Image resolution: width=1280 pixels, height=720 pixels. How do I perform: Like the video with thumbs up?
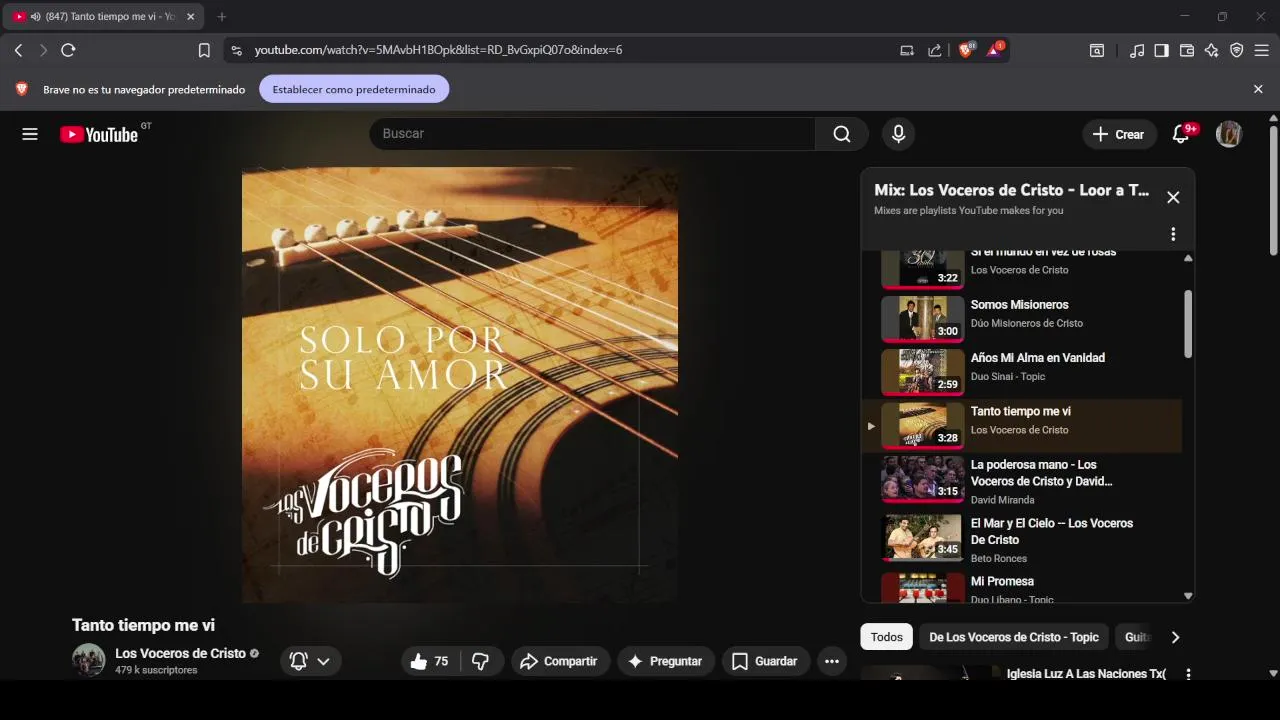click(x=430, y=661)
